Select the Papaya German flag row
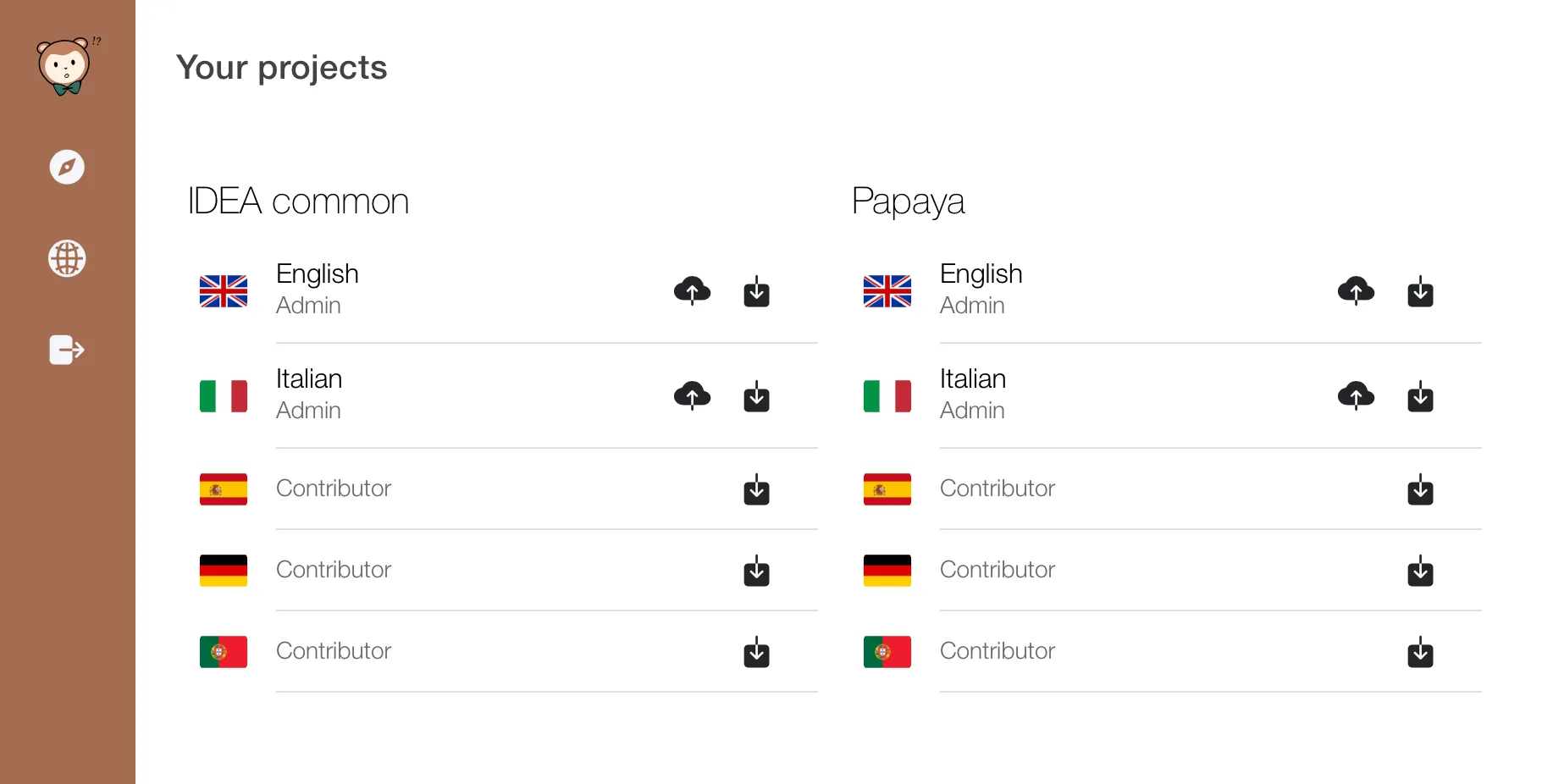 point(887,571)
